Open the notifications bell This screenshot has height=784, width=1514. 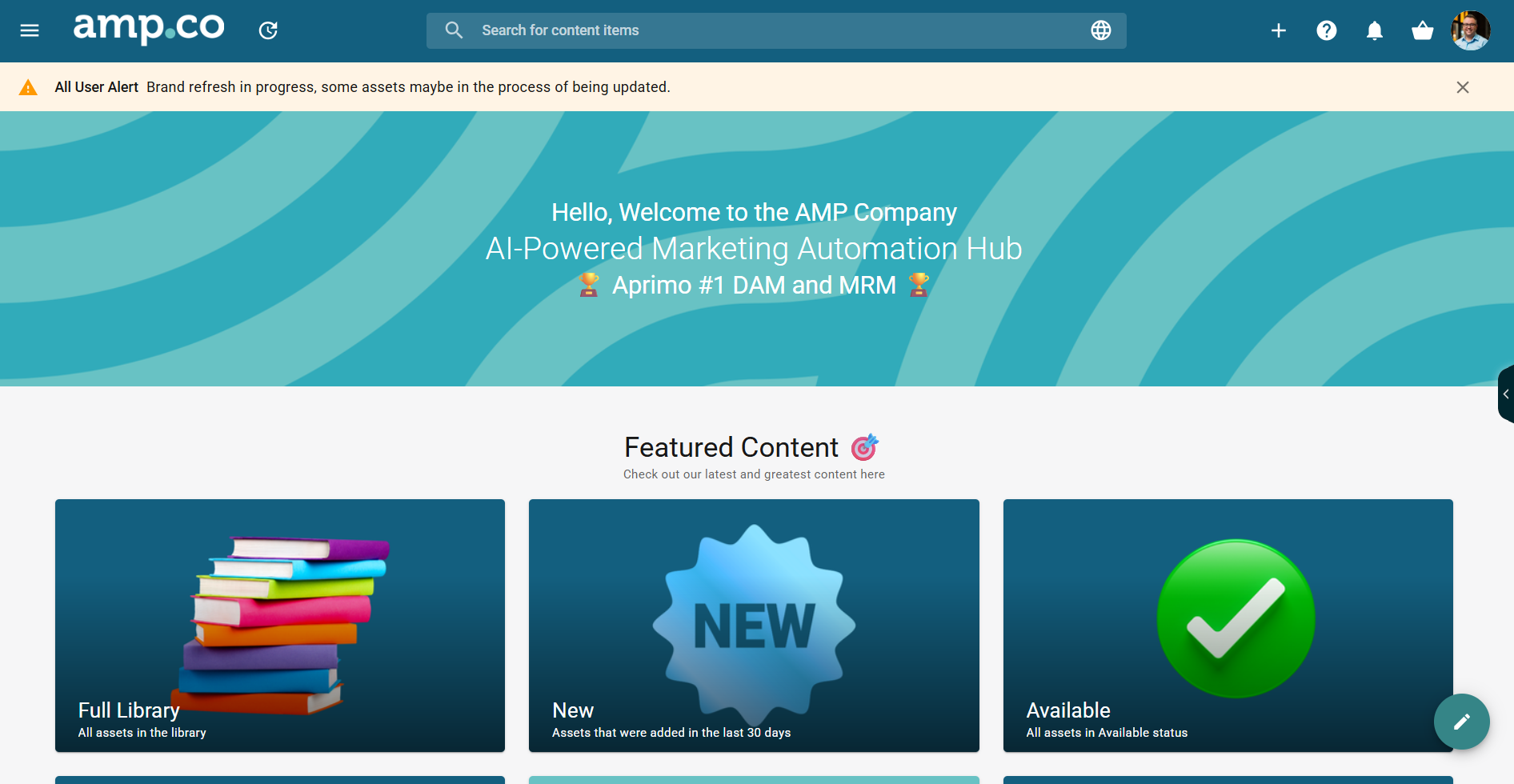1375,30
